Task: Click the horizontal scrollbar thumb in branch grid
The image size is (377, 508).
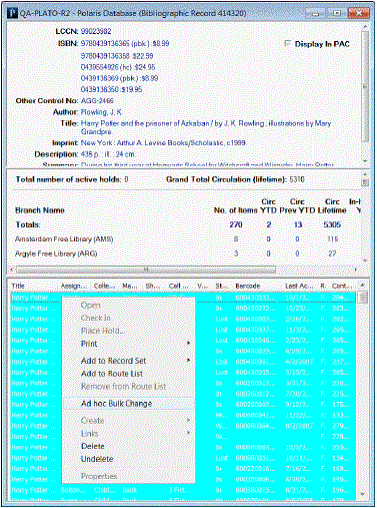Action: 146,269
